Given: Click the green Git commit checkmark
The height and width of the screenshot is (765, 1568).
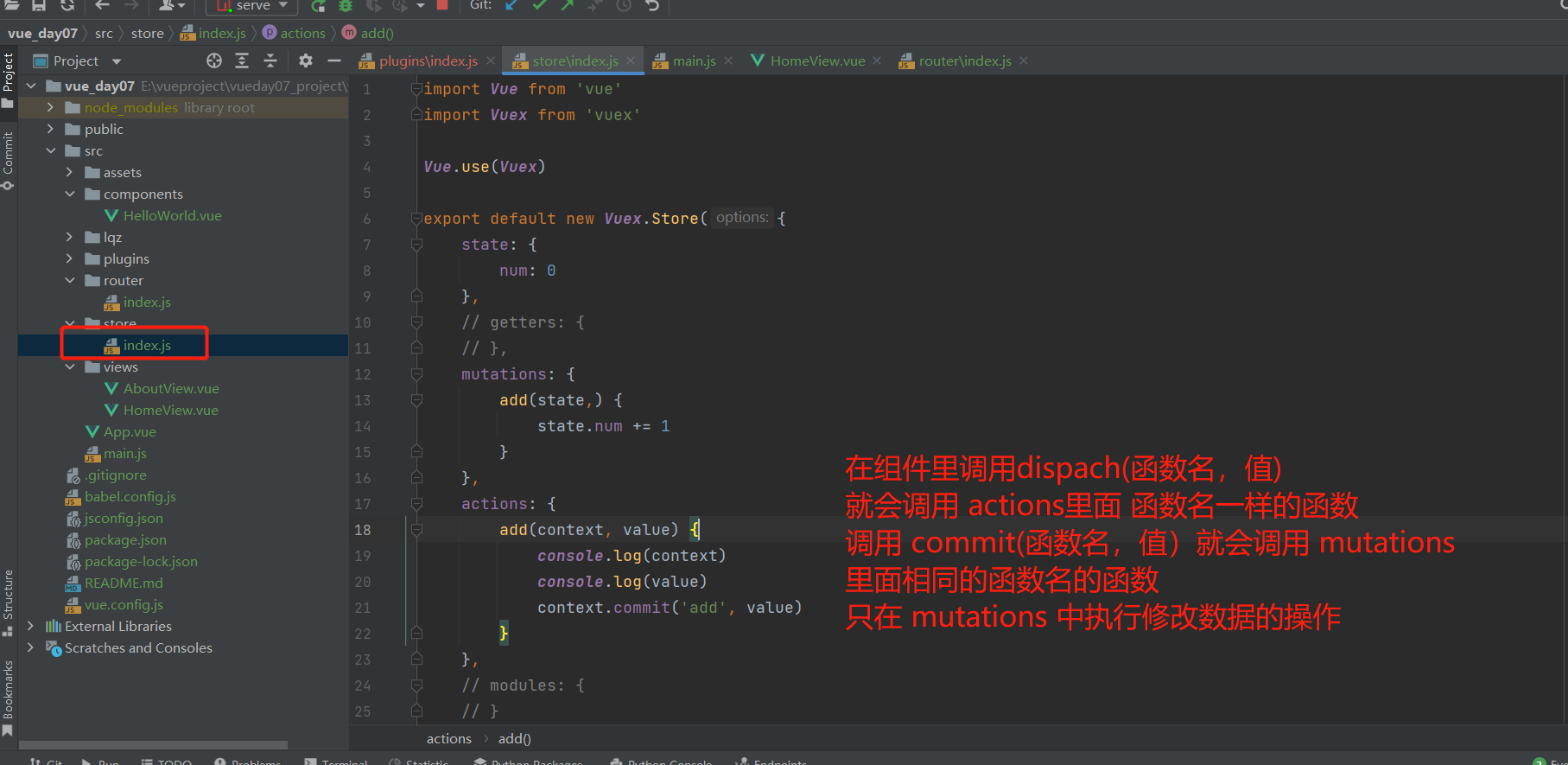Looking at the screenshot, I should [x=540, y=5].
